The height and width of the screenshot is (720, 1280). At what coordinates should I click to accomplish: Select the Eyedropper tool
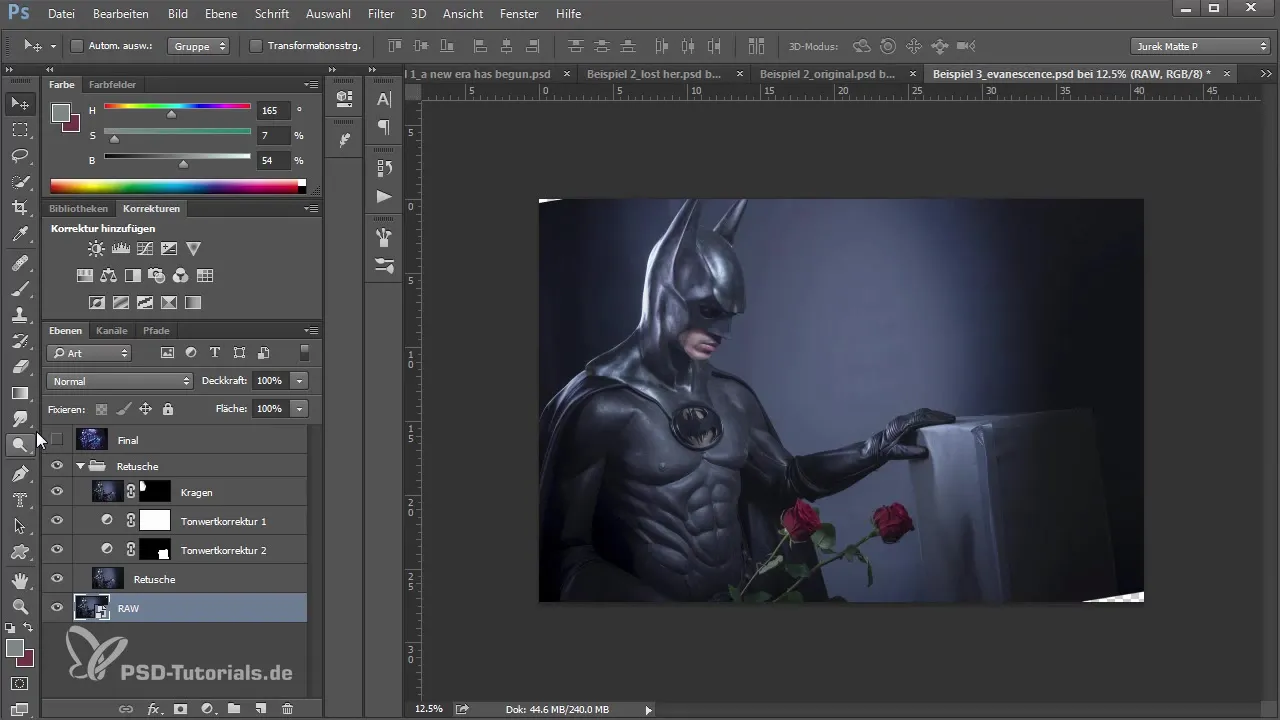[x=20, y=235]
